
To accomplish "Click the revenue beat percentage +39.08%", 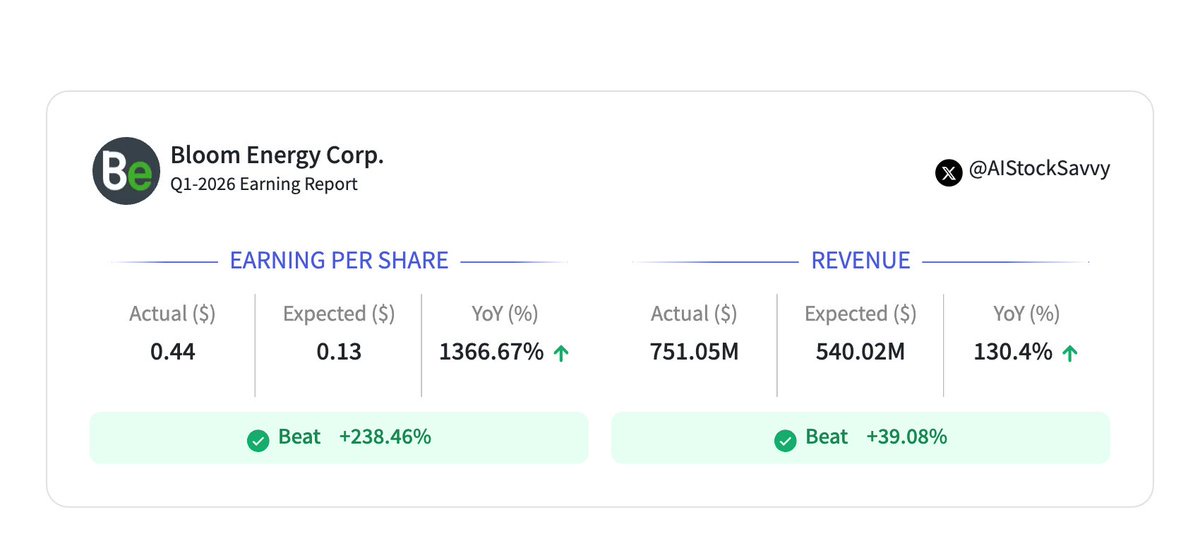I will [x=906, y=437].
